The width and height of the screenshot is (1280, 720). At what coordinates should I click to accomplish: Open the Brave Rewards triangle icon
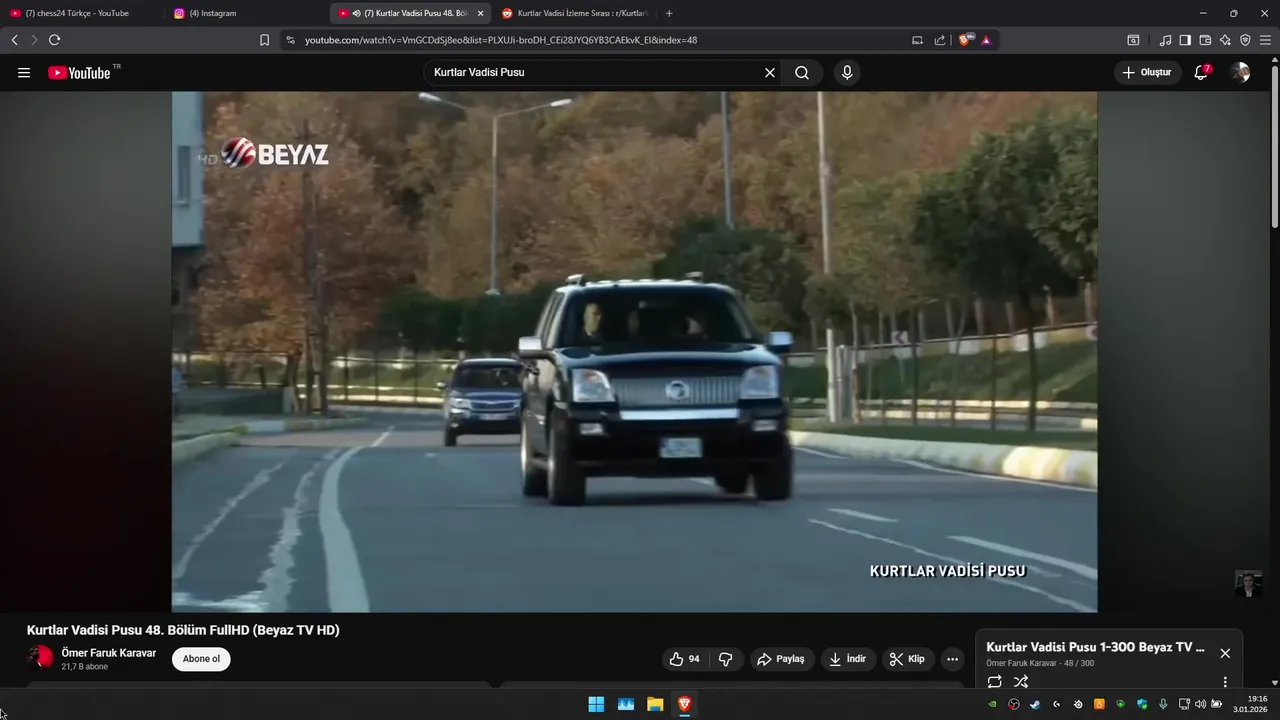[x=986, y=40]
